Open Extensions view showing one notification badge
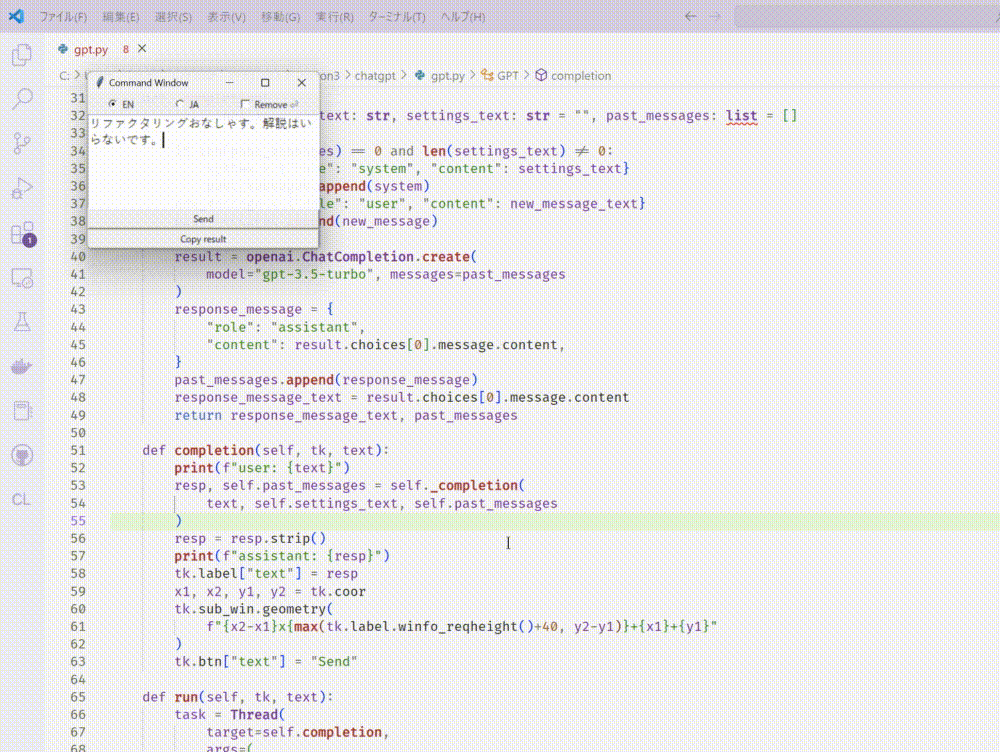 pos(21,234)
